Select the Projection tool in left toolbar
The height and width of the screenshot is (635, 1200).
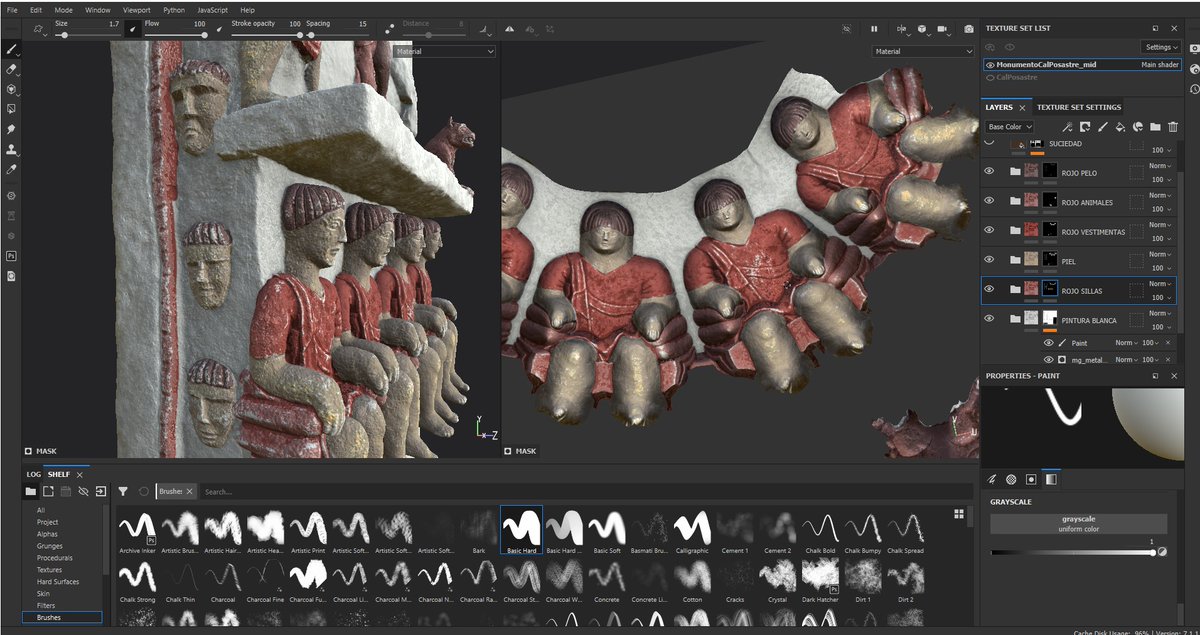(x=11, y=89)
